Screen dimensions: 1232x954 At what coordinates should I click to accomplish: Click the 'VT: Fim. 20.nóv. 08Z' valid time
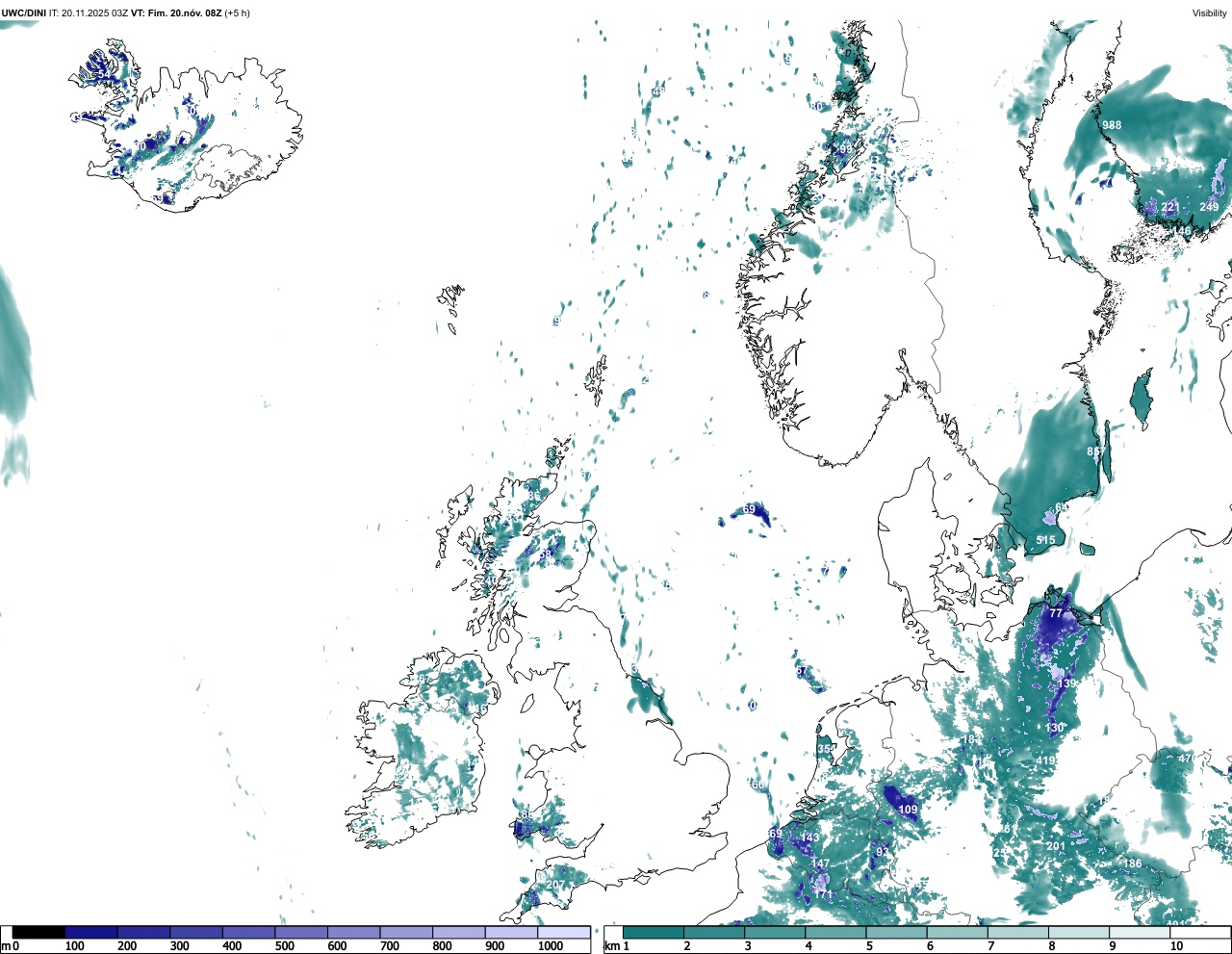point(176,13)
